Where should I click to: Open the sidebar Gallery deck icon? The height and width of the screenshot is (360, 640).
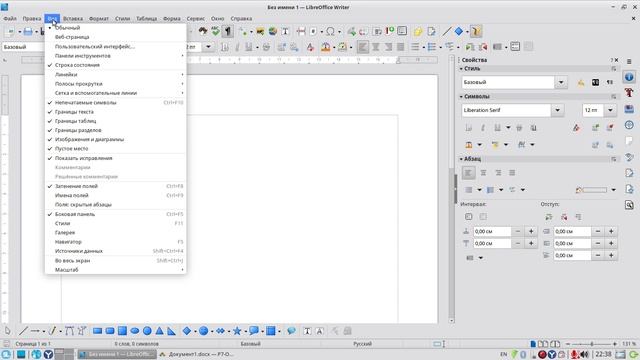click(x=629, y=109)
